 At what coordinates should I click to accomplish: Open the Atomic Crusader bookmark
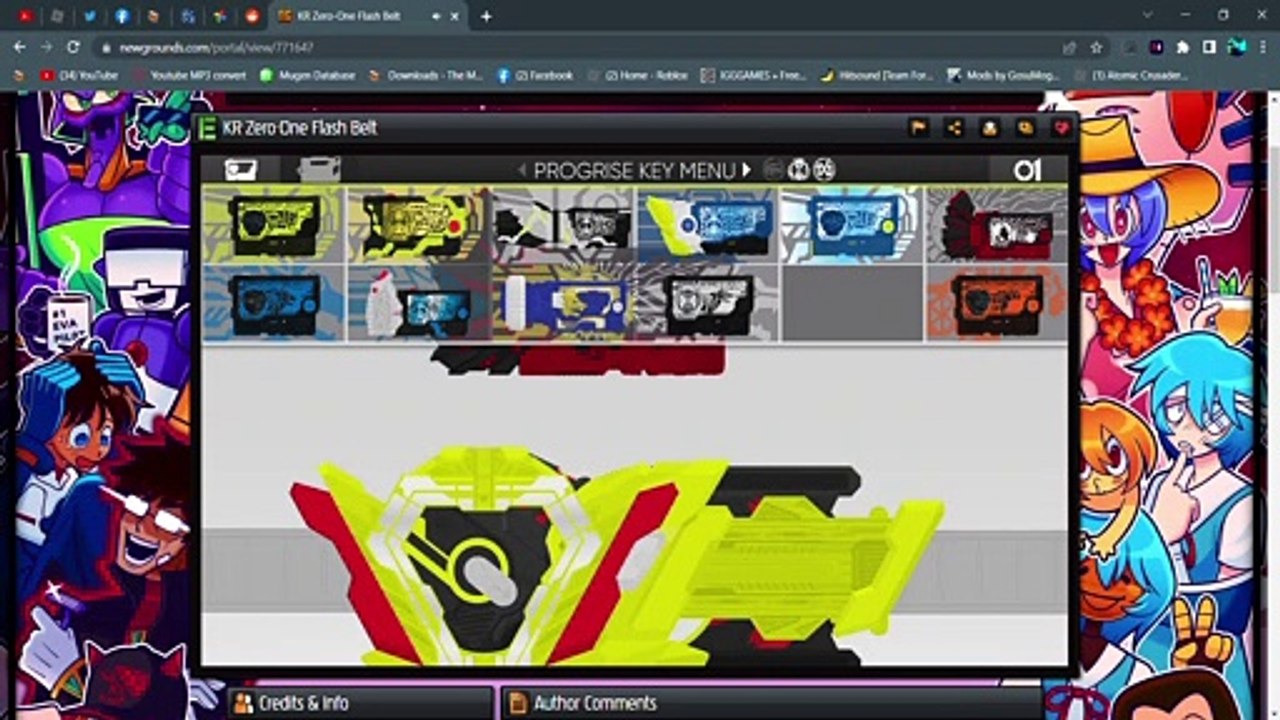(1131, 75)
